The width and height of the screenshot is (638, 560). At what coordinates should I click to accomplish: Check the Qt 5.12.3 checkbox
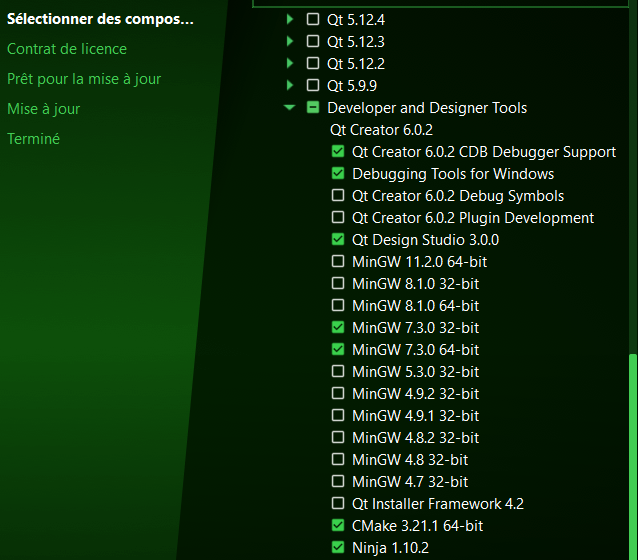click(x=312, y=41)
